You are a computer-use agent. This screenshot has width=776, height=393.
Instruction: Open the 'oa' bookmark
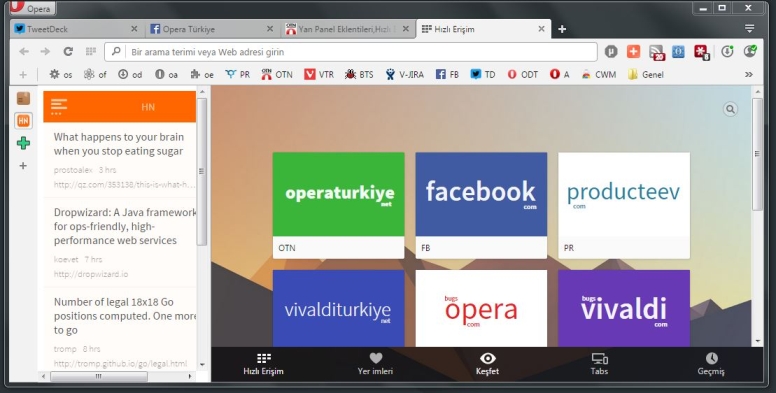(x=166, y=75)
